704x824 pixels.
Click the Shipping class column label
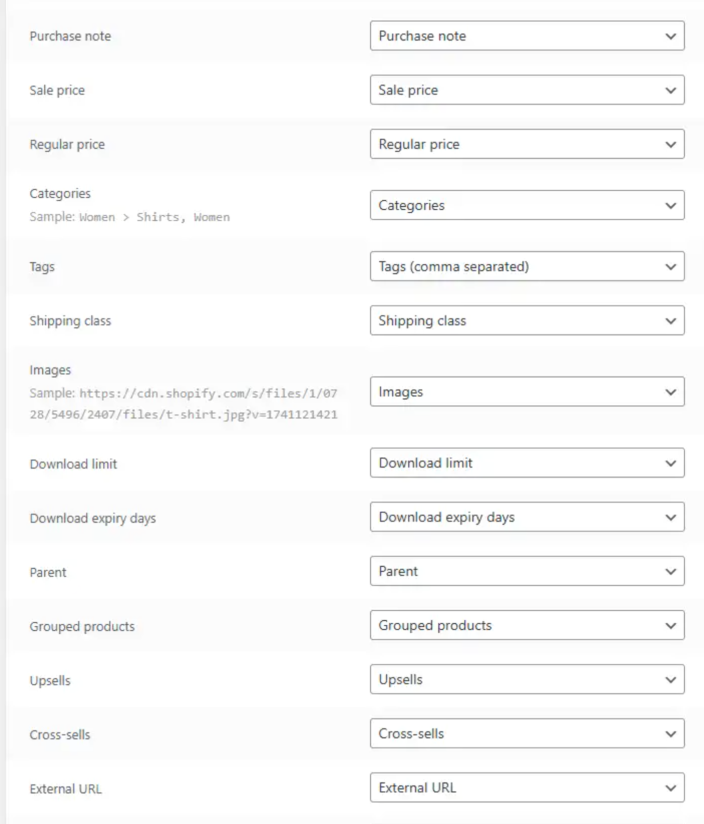pos(70,321)
